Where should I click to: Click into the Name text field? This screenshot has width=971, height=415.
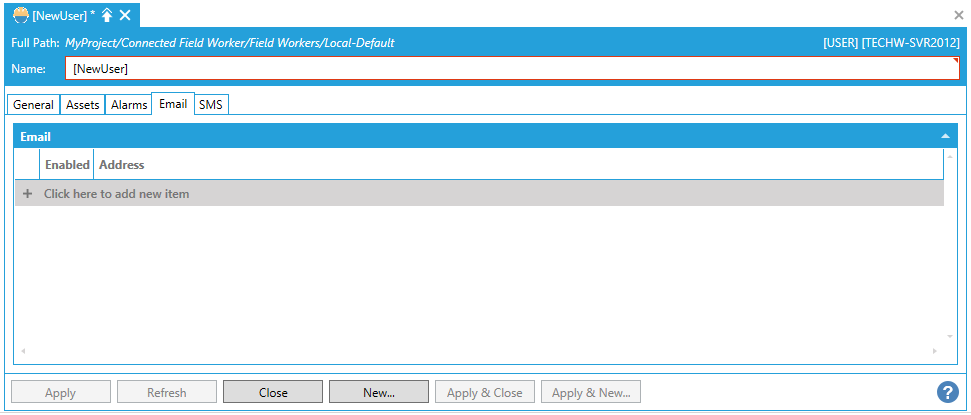[511, 69]
